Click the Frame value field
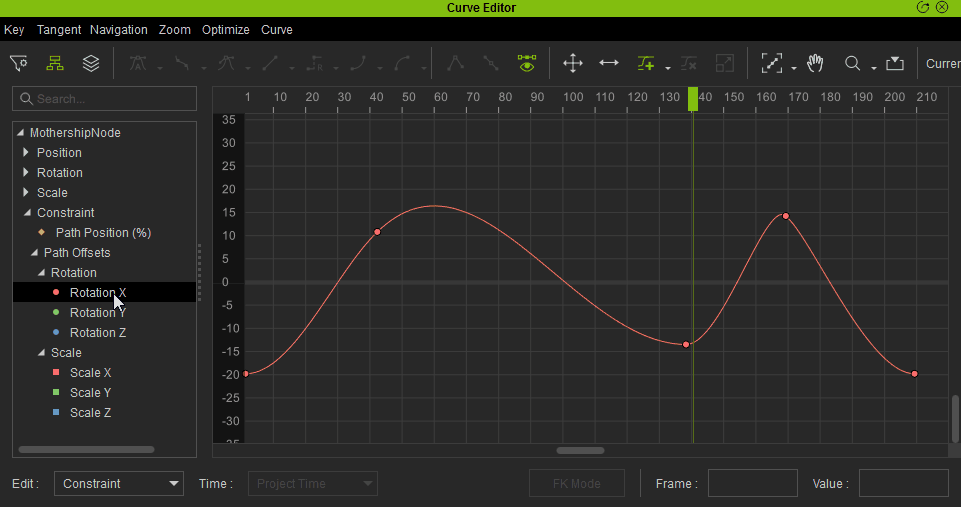 coord(753,483)
